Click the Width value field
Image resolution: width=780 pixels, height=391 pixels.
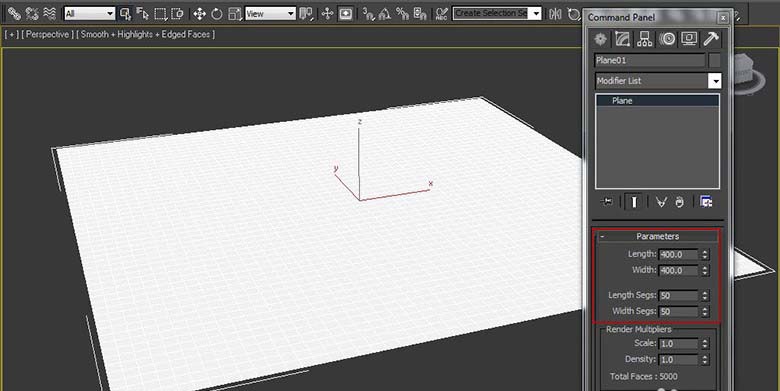(679, 271)
